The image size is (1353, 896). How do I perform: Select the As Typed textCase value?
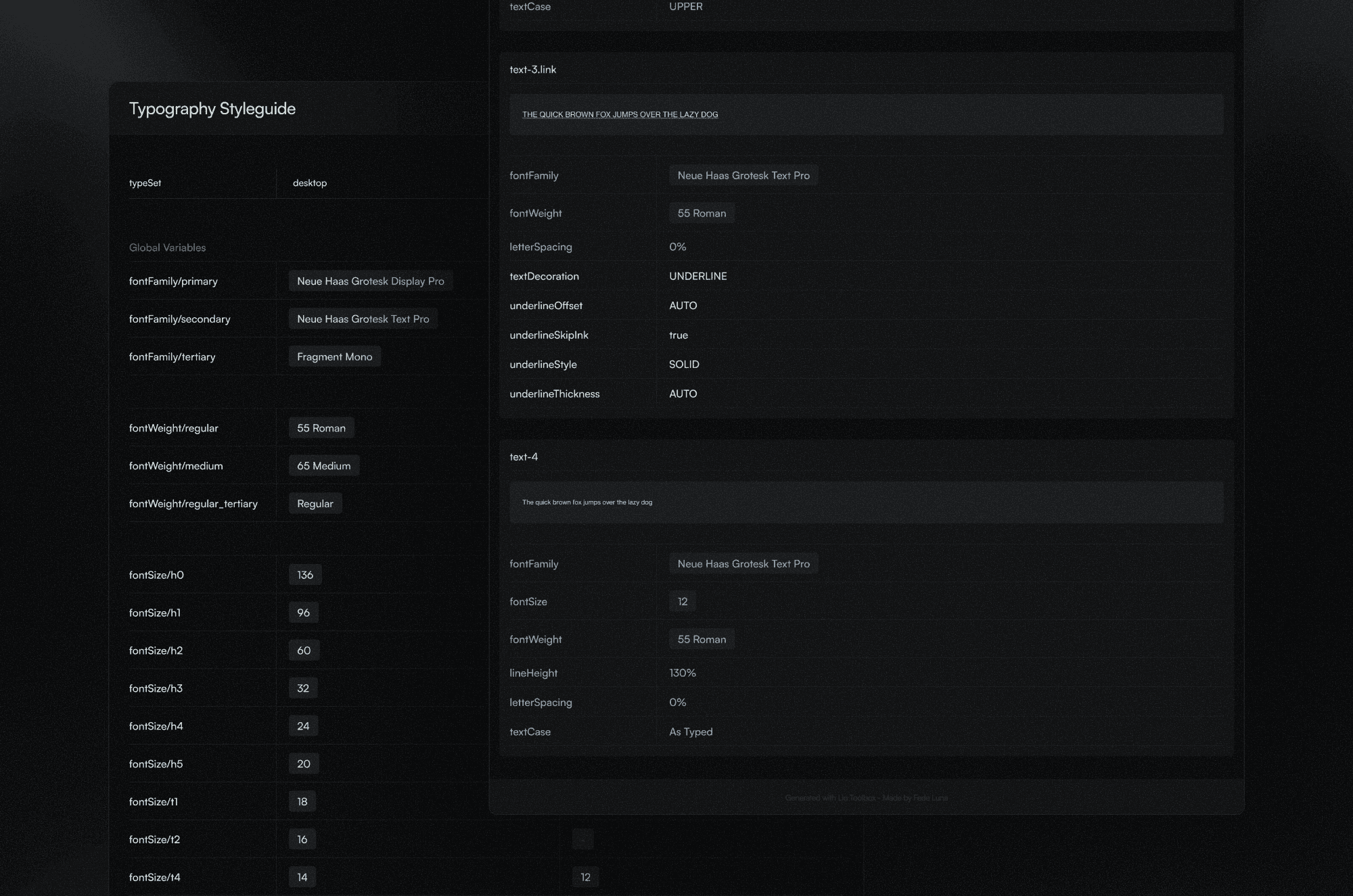coord(691,732)
